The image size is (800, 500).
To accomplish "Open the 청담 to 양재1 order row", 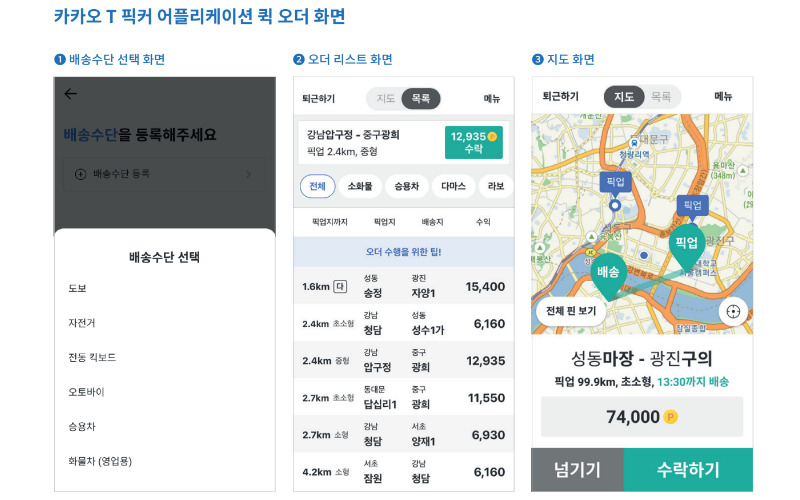I will tap(404, 435).
